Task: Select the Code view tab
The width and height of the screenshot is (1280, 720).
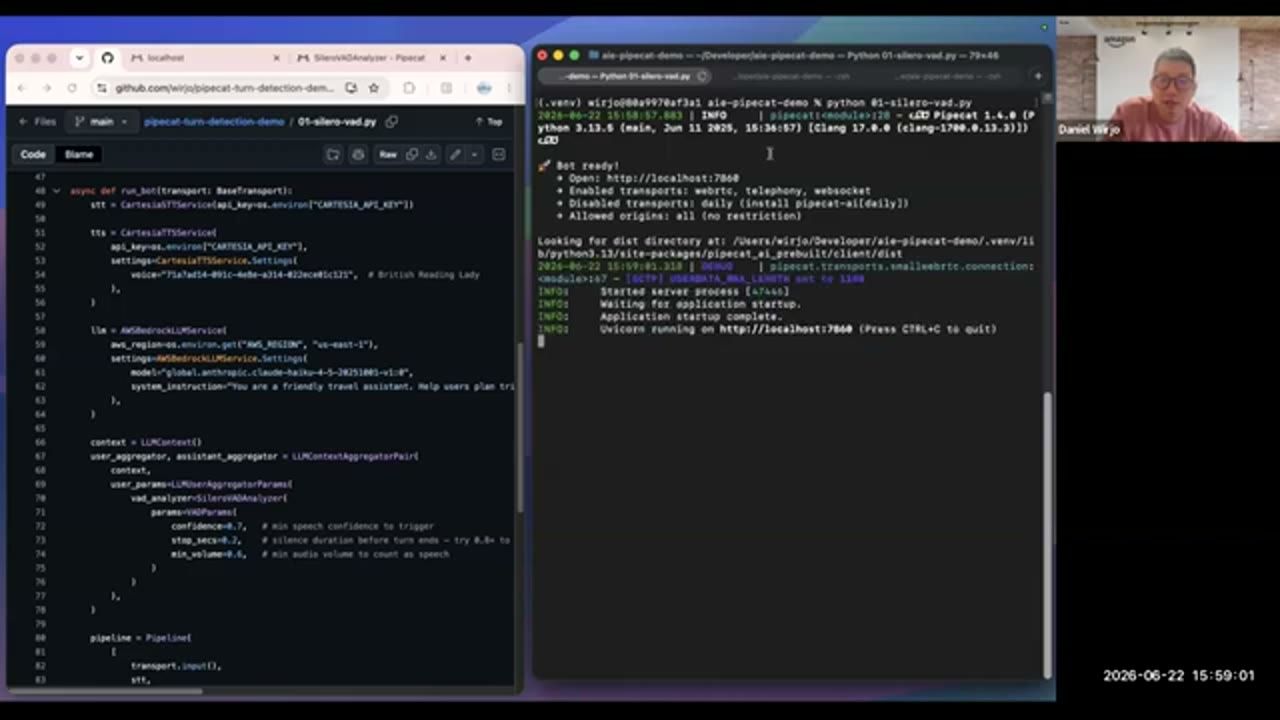Action: pos(33,154)
